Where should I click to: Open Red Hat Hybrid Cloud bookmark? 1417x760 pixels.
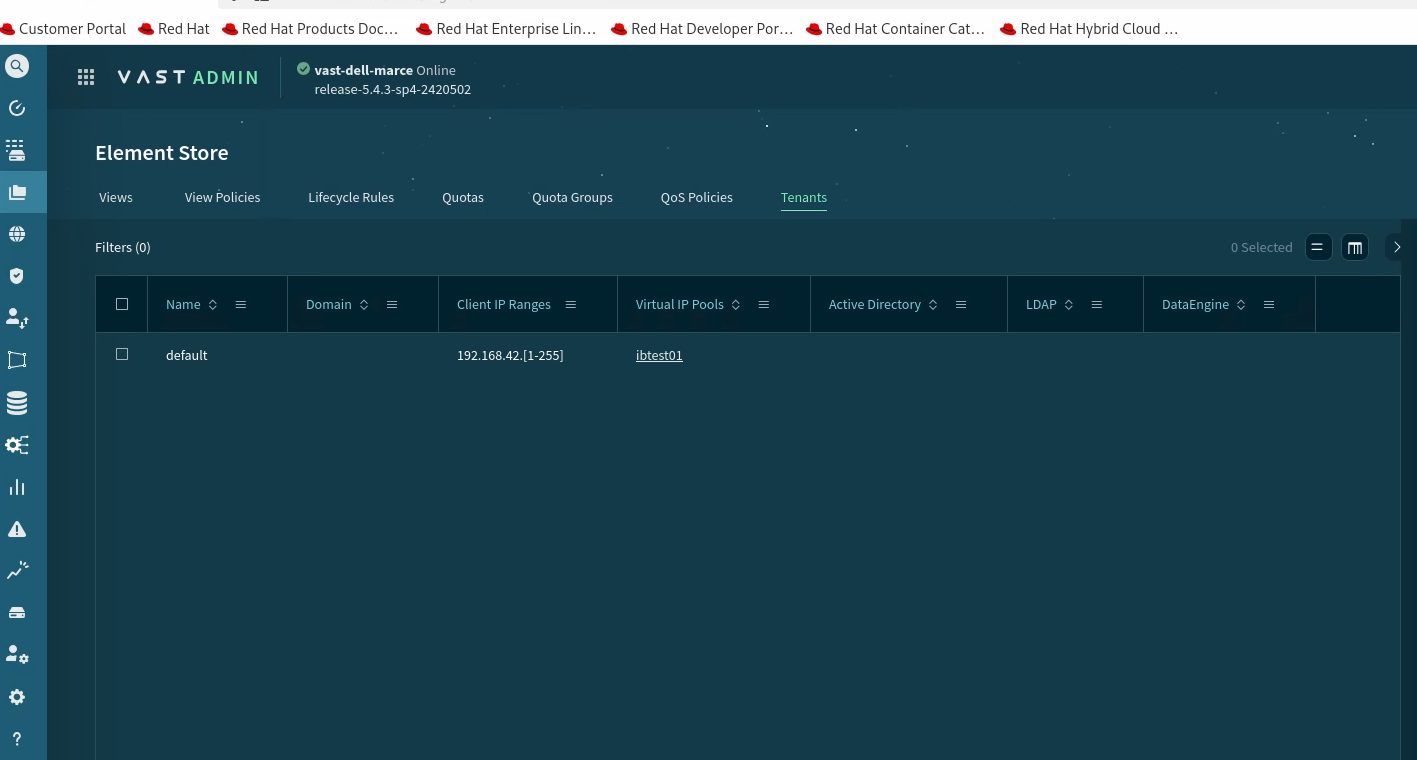1090,29
